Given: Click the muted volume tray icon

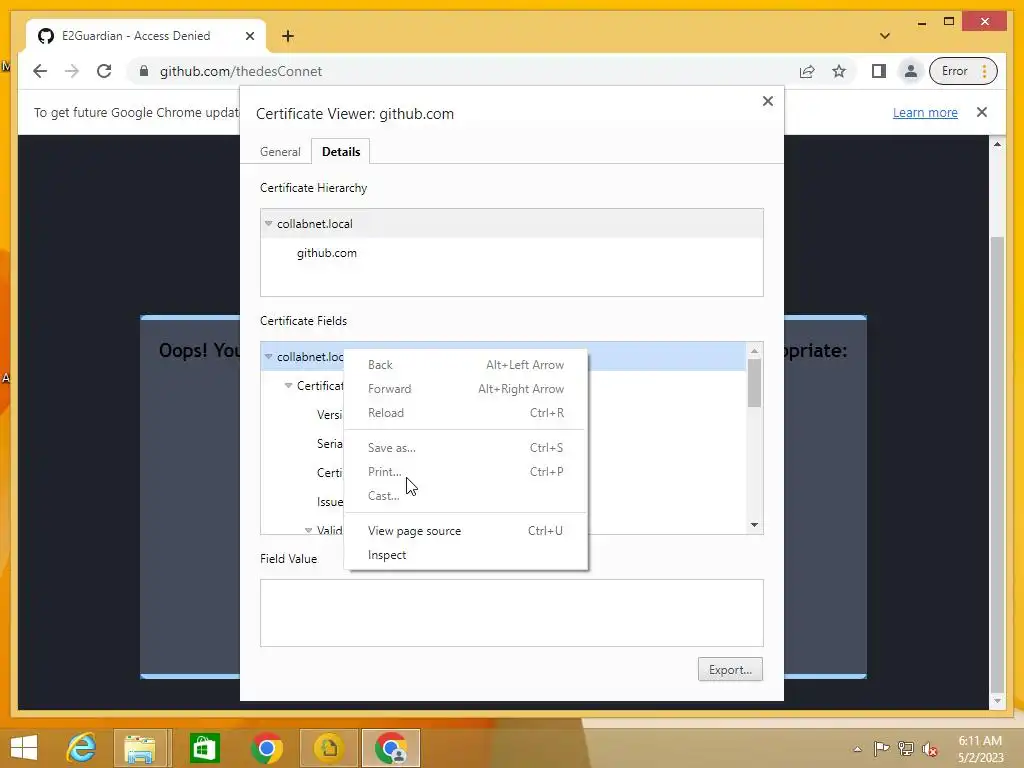Looking at the screenshot, I should click(x=930, y=749).
